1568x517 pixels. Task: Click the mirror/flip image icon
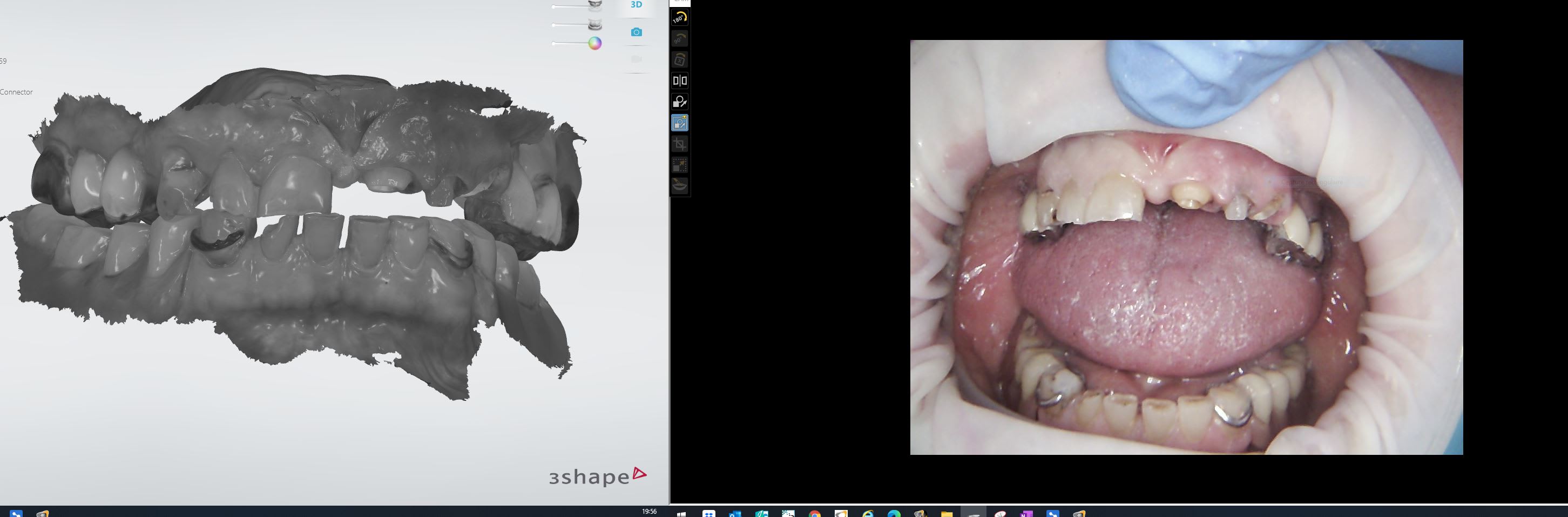click(679, 80)
